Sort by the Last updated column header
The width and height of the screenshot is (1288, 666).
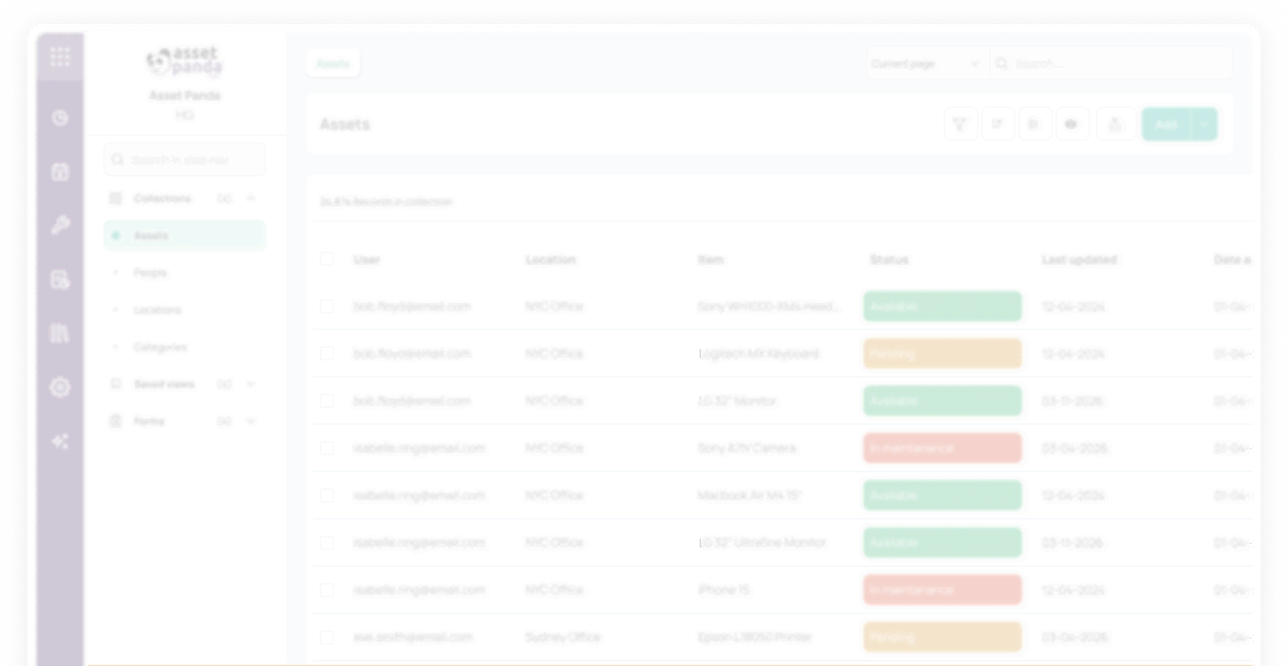pos(1079,260)
